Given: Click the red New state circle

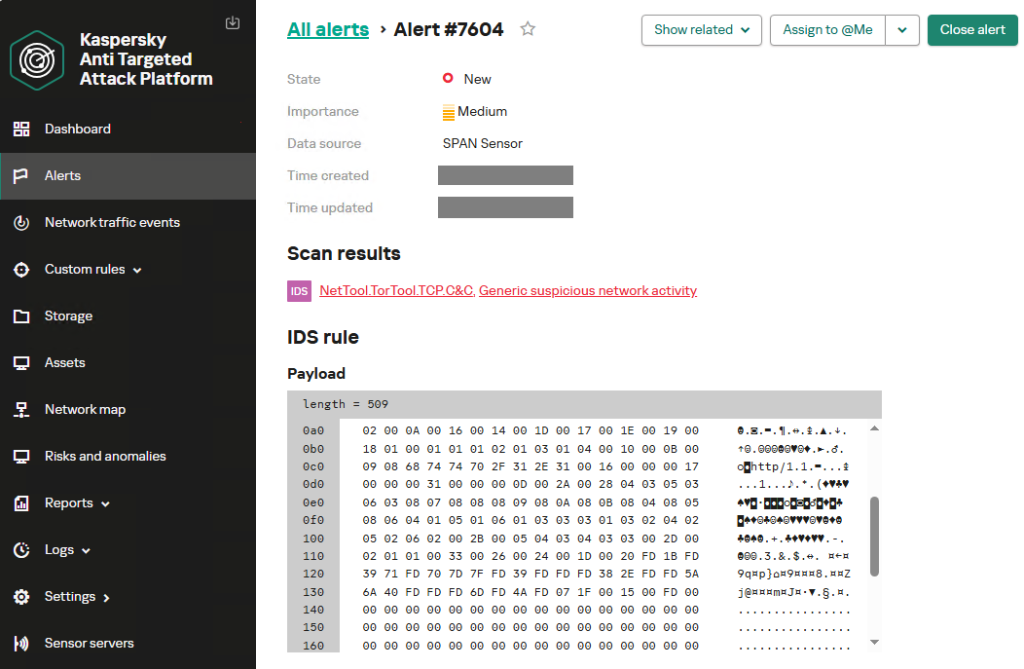Looking at the screenshot, I should point(448,78).
